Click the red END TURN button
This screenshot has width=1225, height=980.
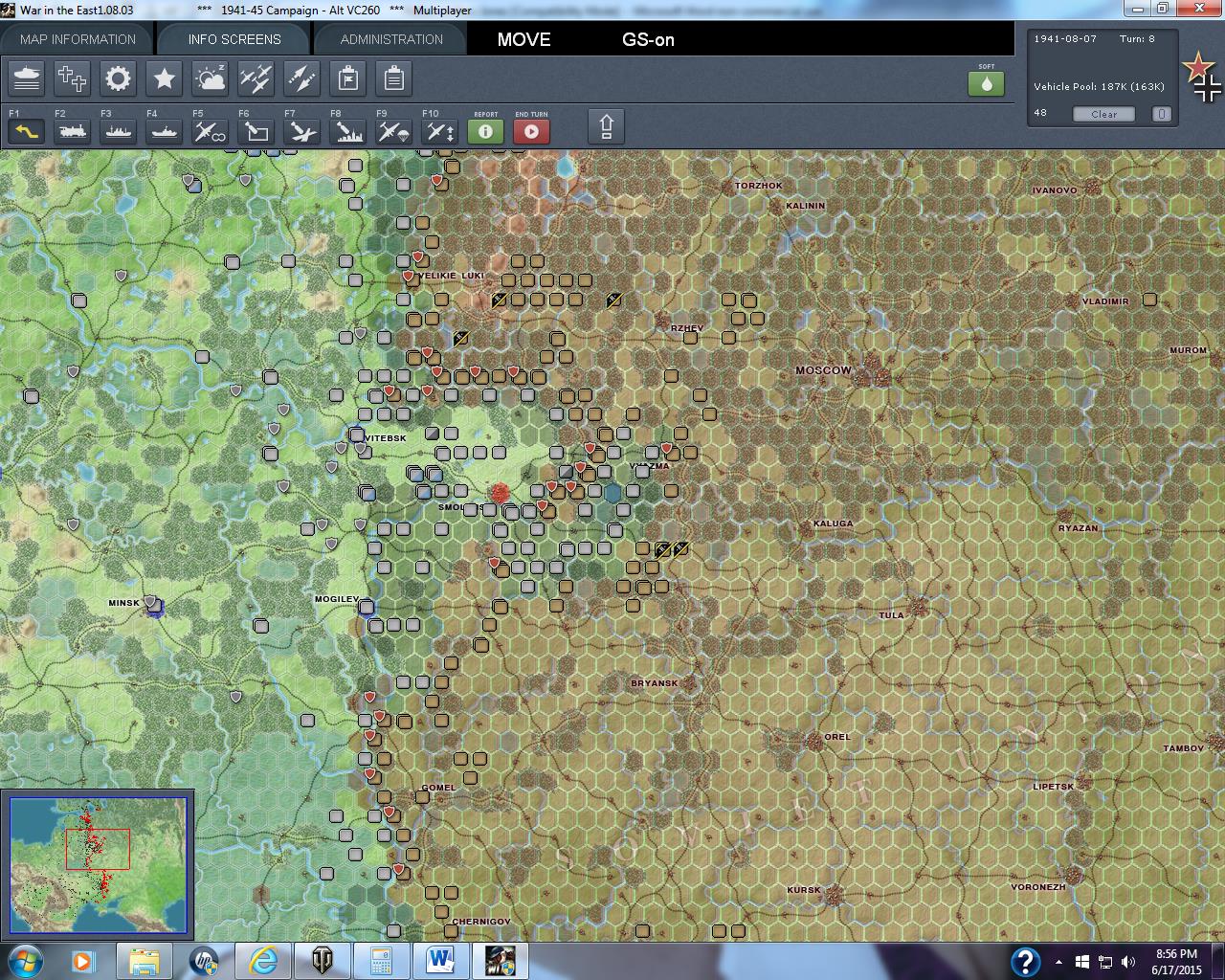pos(531,131)
